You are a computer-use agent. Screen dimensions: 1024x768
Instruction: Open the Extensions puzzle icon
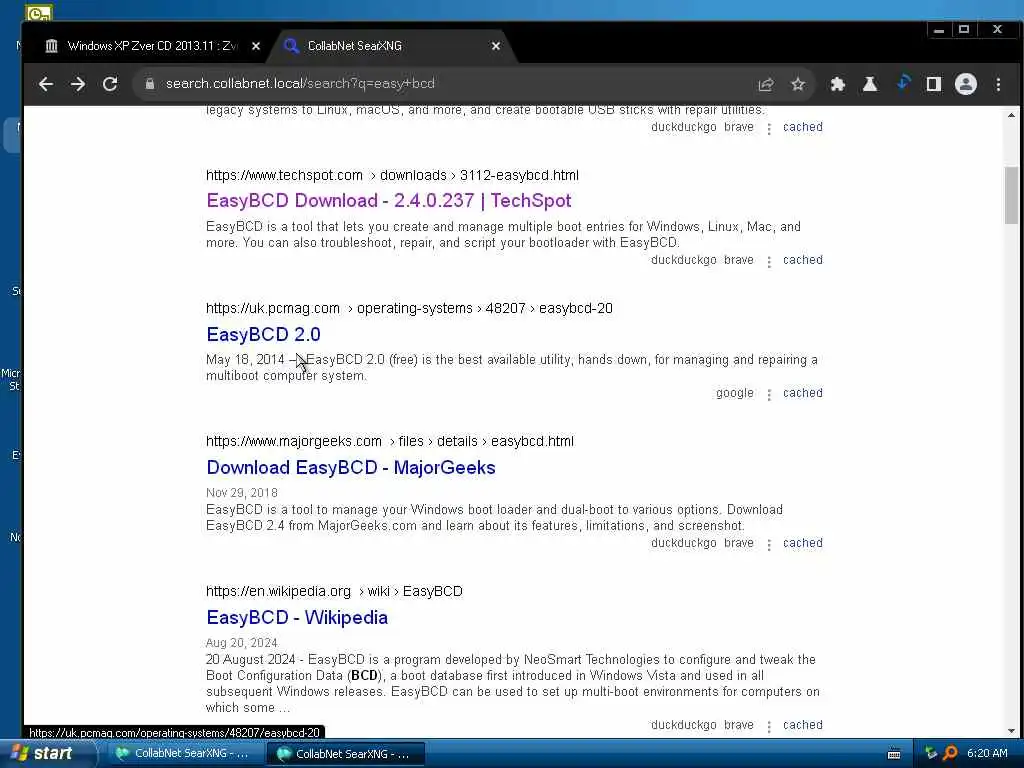click(x=837, y=84)
